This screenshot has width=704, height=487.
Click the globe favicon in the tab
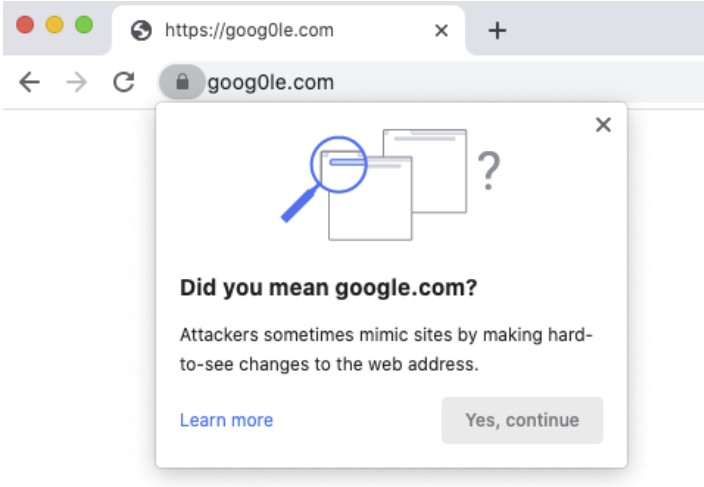pyautogui.click(x=142, y=30)
